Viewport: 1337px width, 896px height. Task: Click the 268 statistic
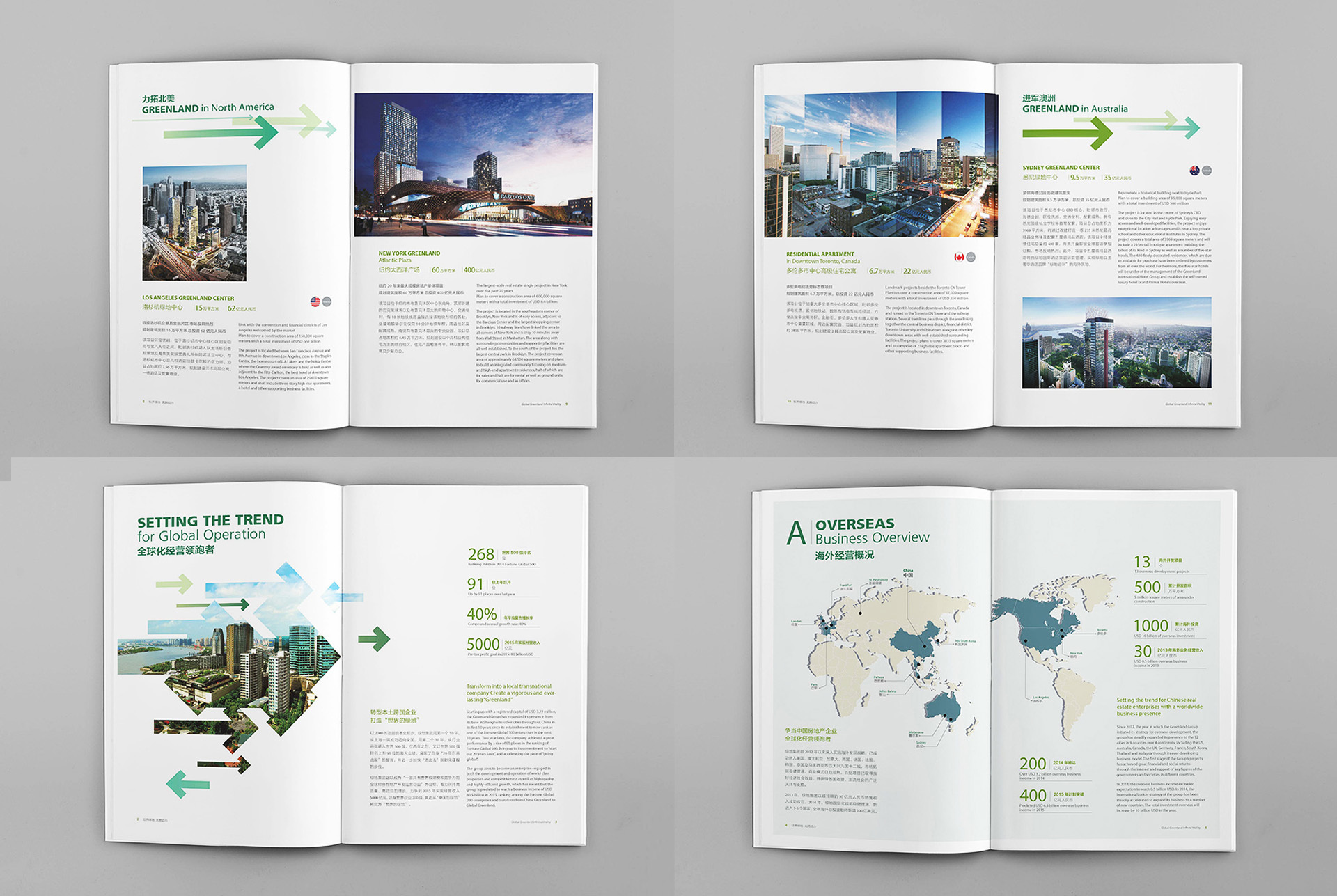click(x=481, y=554)
